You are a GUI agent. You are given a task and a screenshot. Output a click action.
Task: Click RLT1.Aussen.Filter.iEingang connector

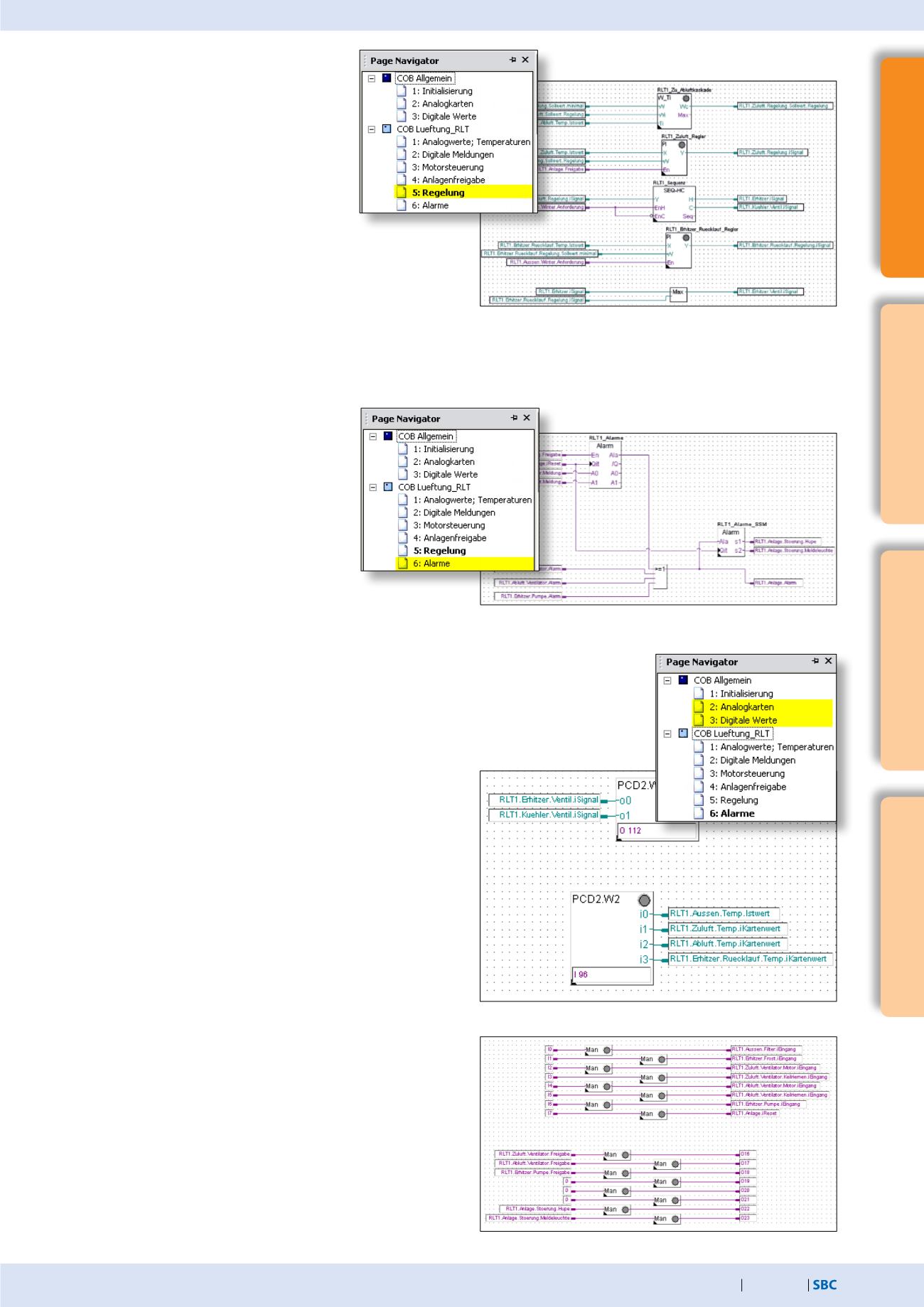[x=766, y=1049]
